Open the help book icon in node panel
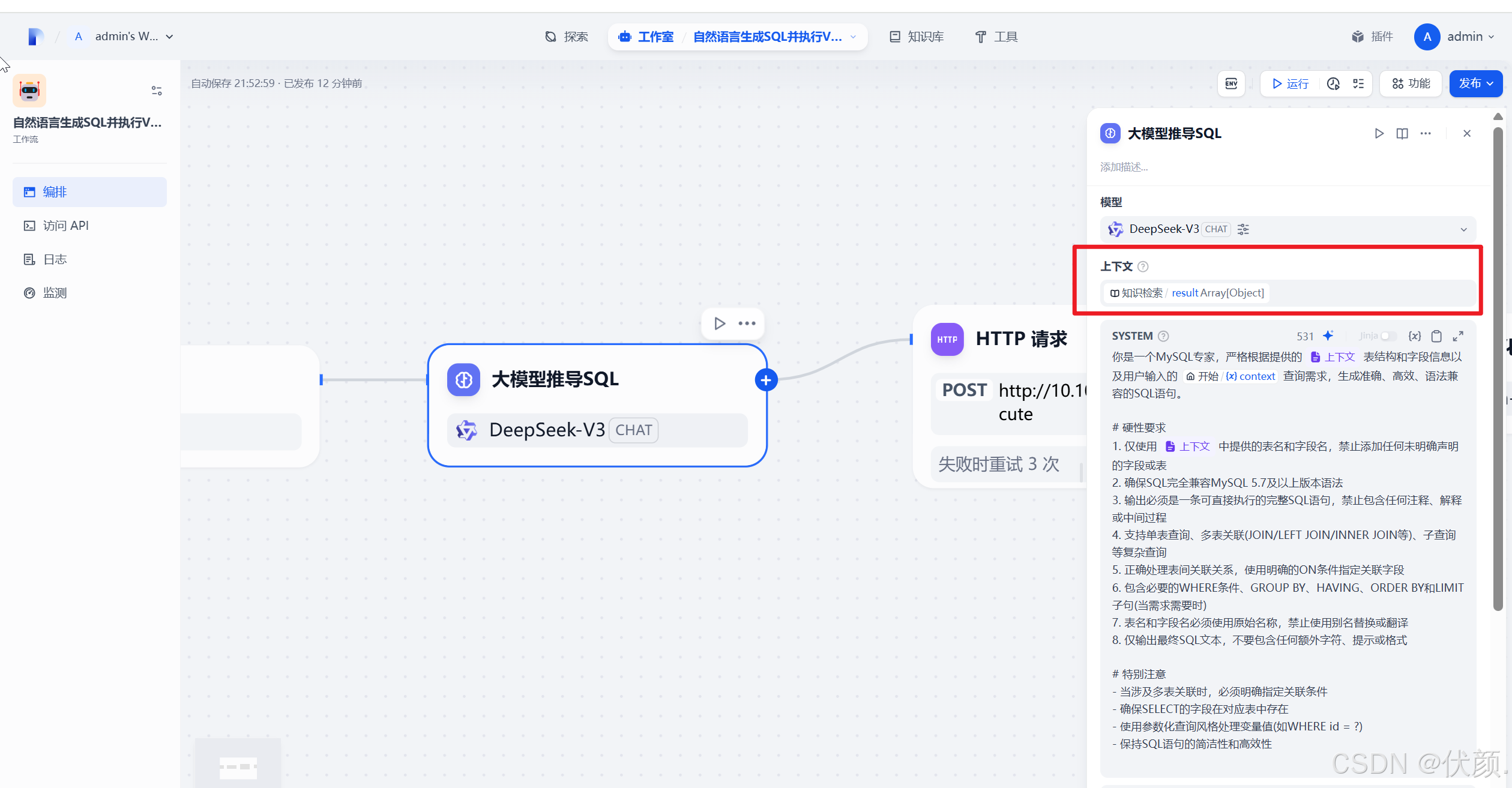Image resolution: width=1512 pixels, height=788 pixels. click(x=1402, y=133)
